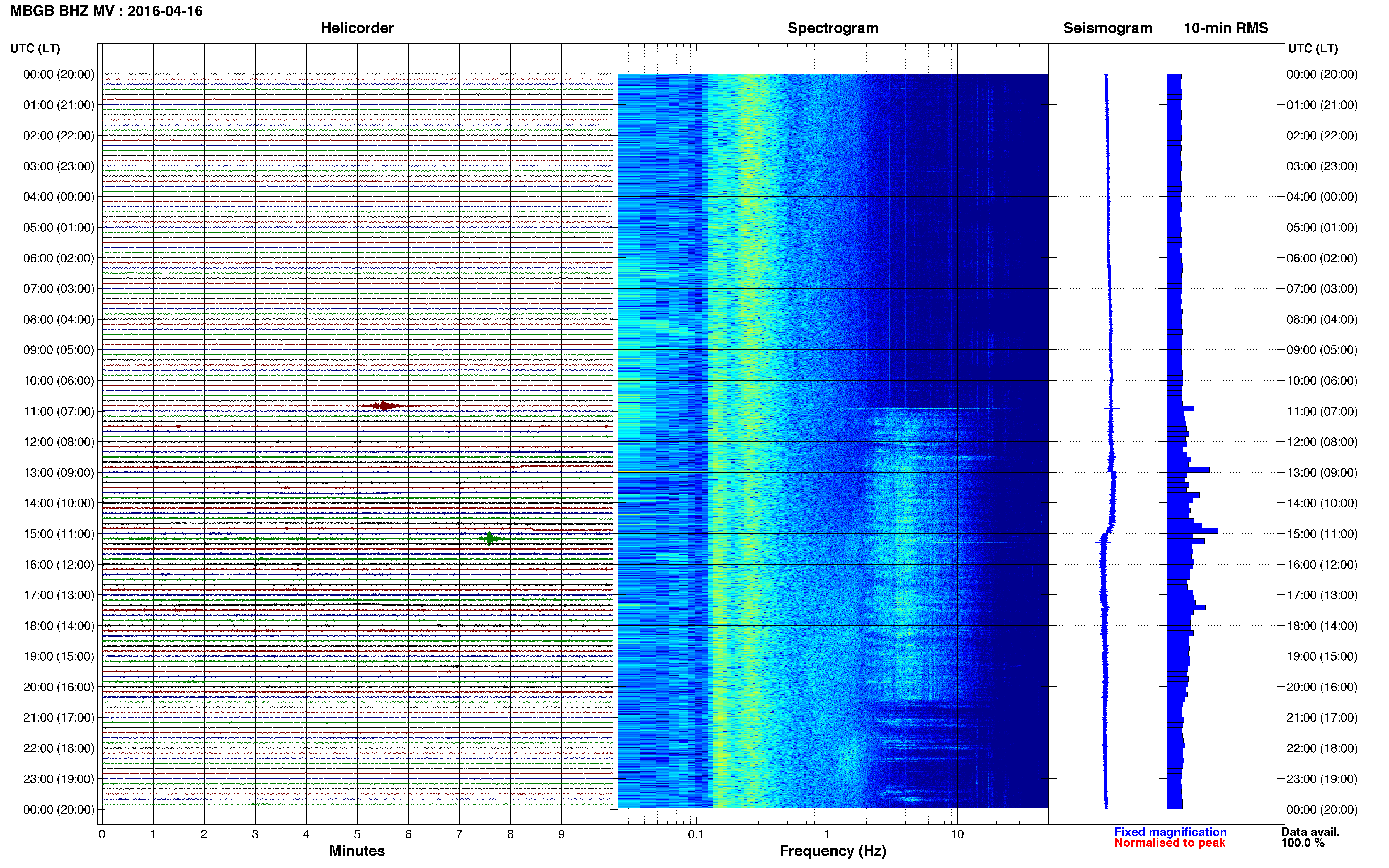Viewport: 1389px width, 868px height.
Task: Click left time label '08:00 (04:00)'
Action: [59, 319]
